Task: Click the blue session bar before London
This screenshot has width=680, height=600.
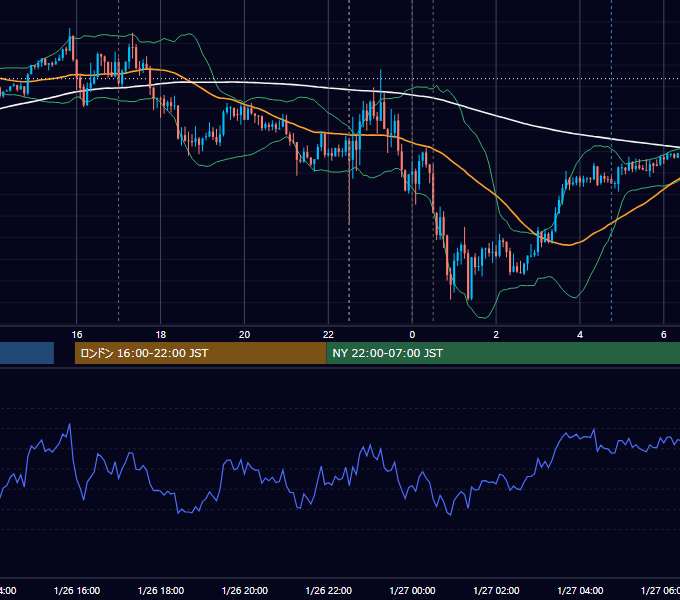Action: coord(27,353)
